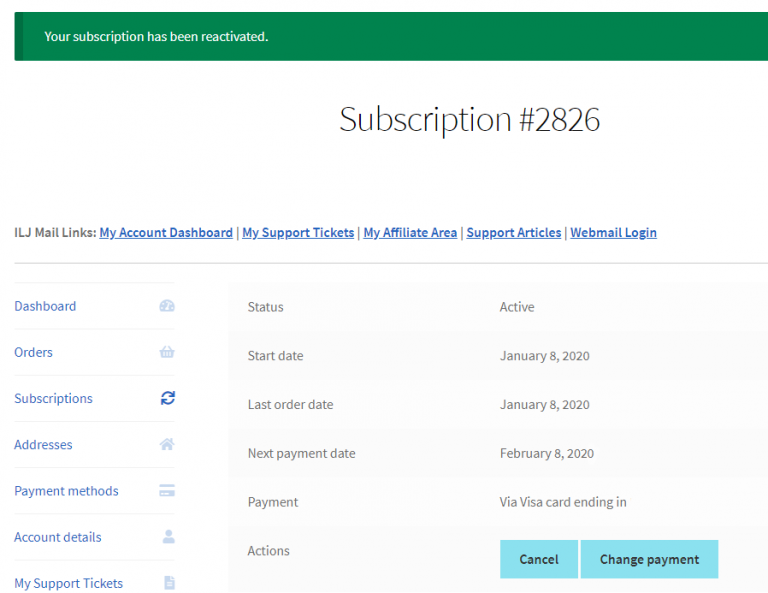The image size is (768, 593).
Task: Open Account details sidebar item
Action: point(58,537)
